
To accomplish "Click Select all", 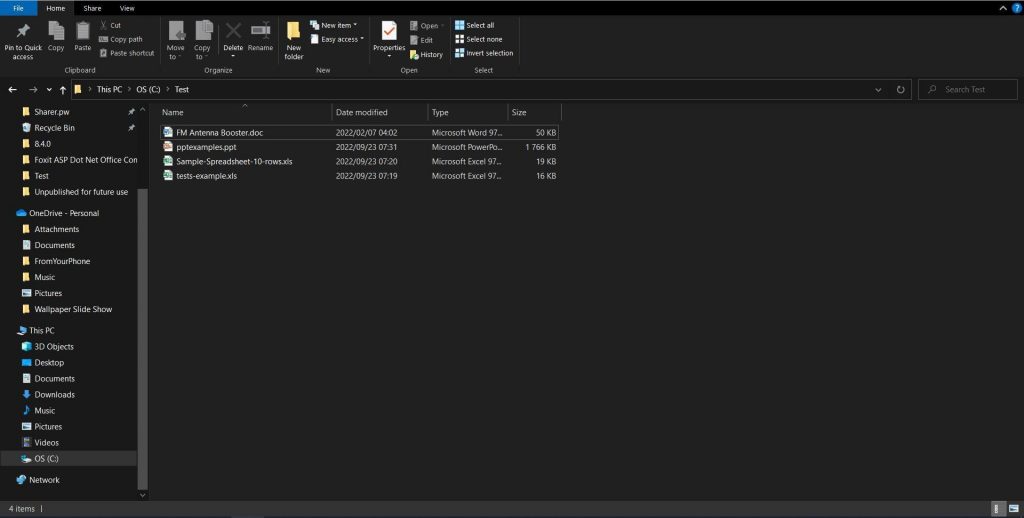I will 475,25.
